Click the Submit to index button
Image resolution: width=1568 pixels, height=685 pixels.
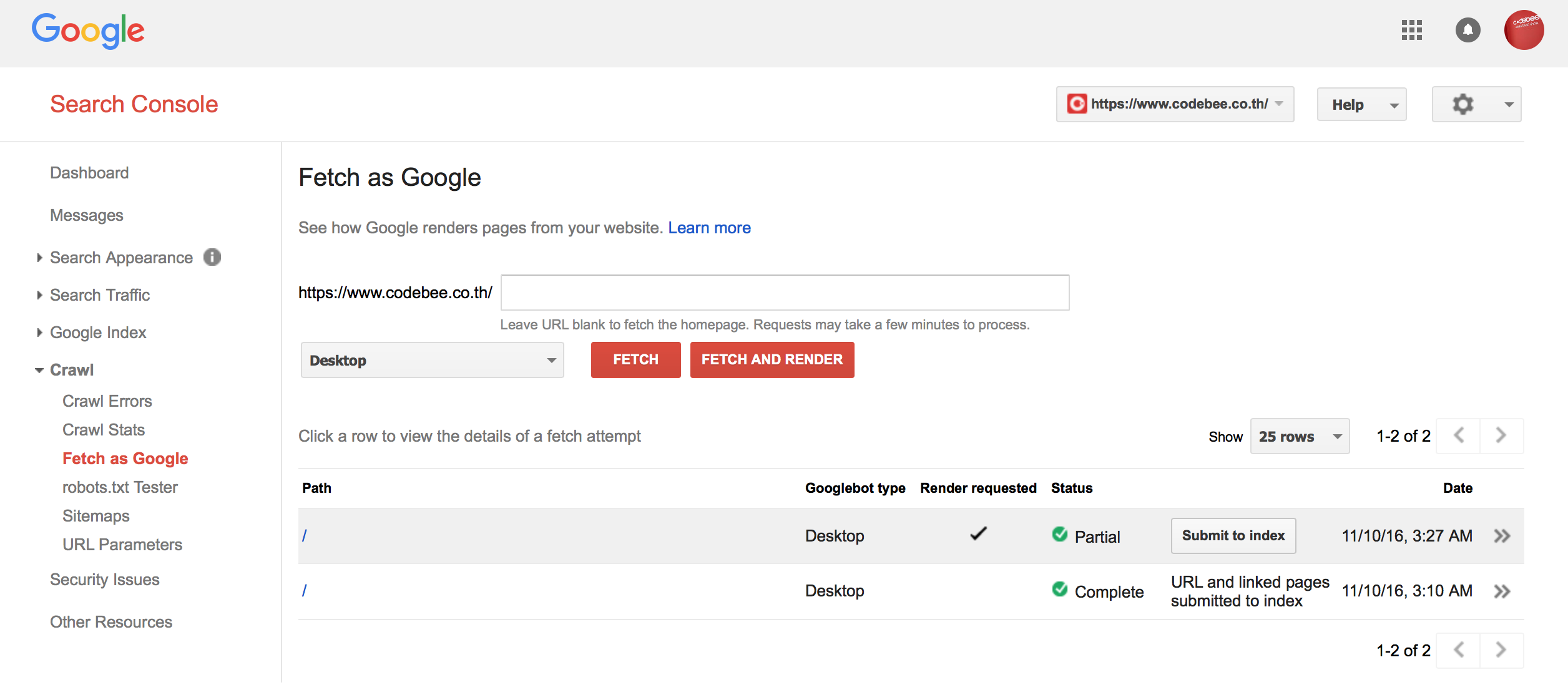[x=1233, y=534]
